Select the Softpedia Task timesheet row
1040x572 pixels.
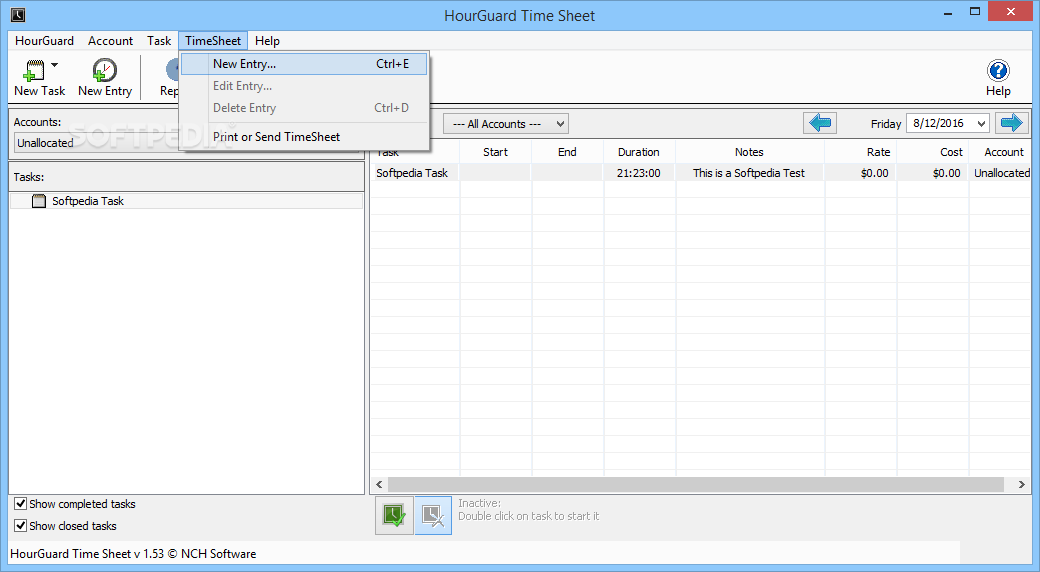click(x=700, y=173)
